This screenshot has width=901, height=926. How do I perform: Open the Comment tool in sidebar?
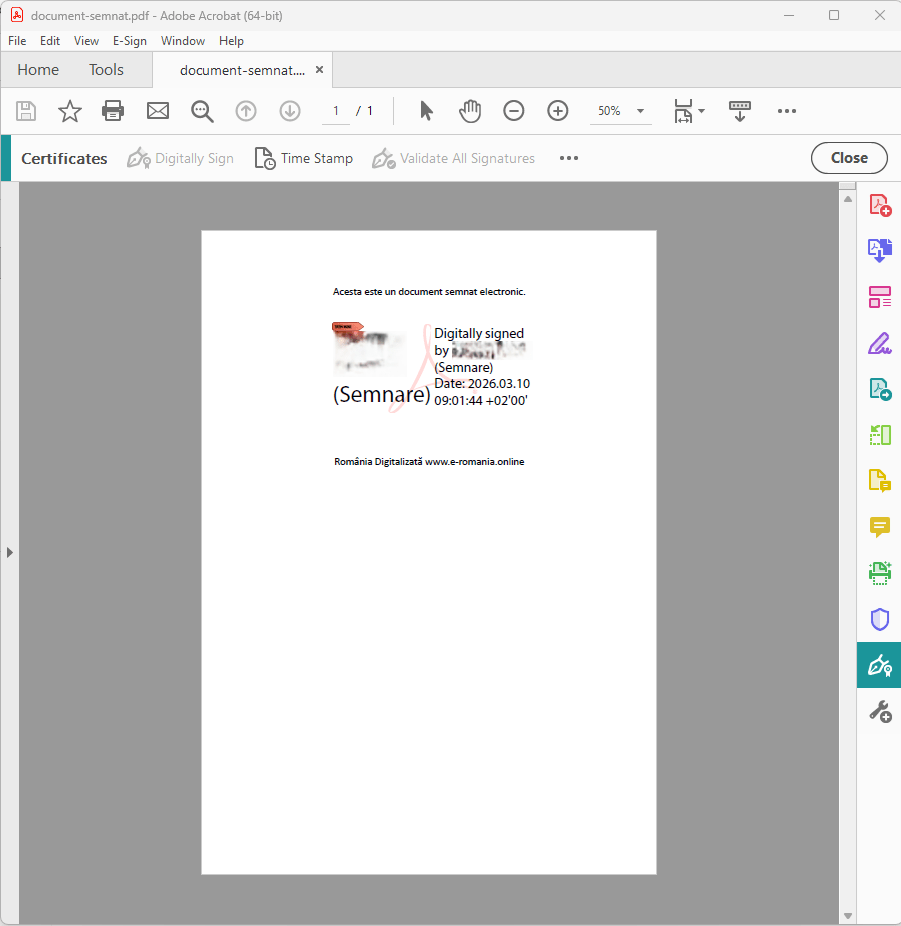click(x=879, y=527)
